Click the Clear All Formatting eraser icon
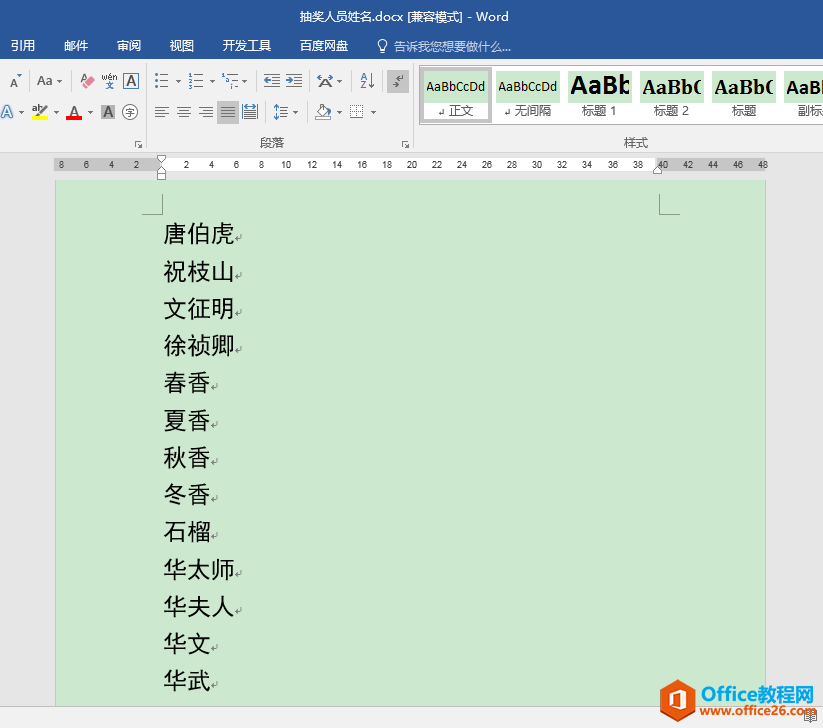The height and width of the screenshot is (728, 823). (x=87, y=81)
